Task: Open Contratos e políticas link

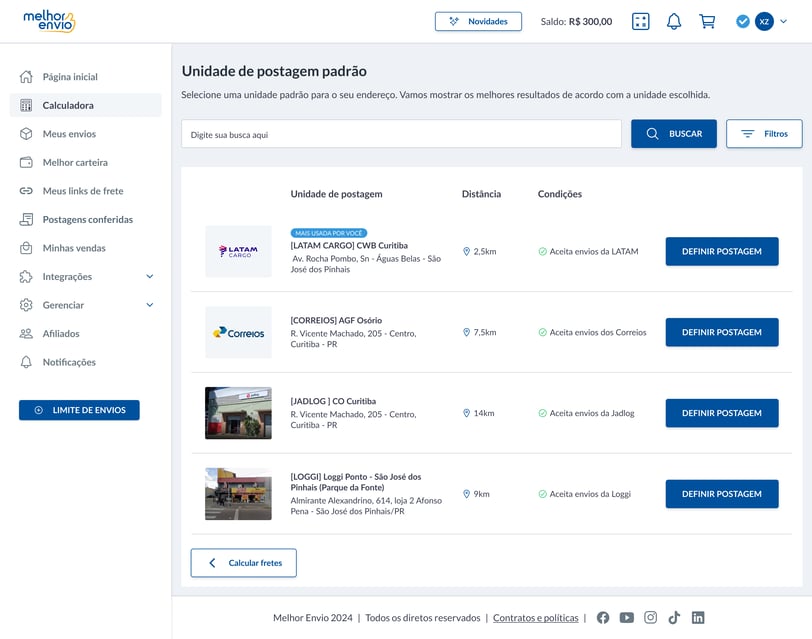Action: pos(535,618)
